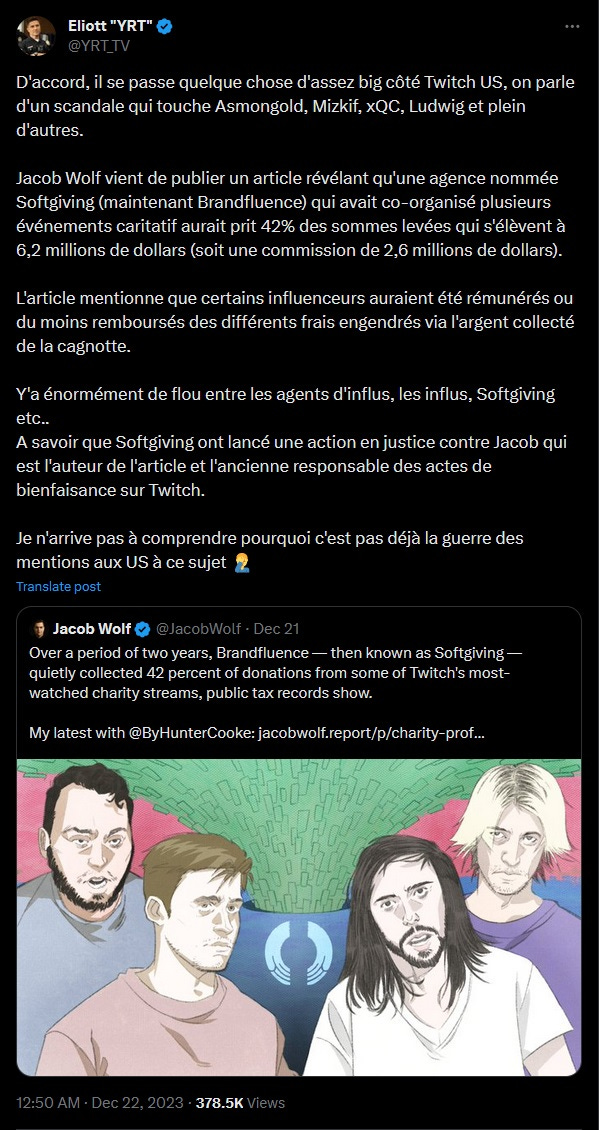Viewport: 599px width, 1130px height.
Task: Click verified badge next to Jacob Wolf
Action: tap(143, 629)
